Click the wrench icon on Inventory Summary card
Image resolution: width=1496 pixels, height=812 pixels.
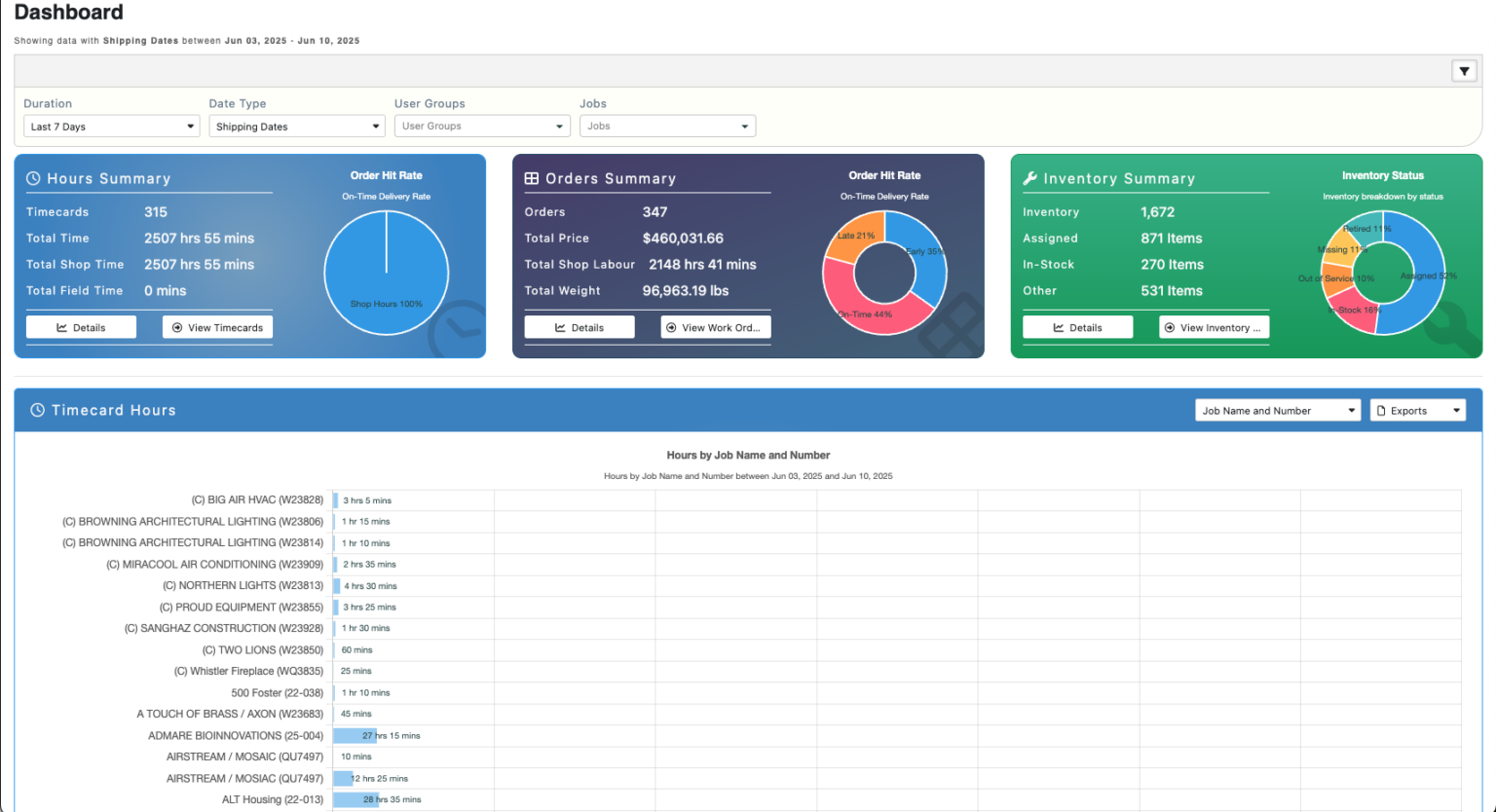click(x=1029, y=178)
